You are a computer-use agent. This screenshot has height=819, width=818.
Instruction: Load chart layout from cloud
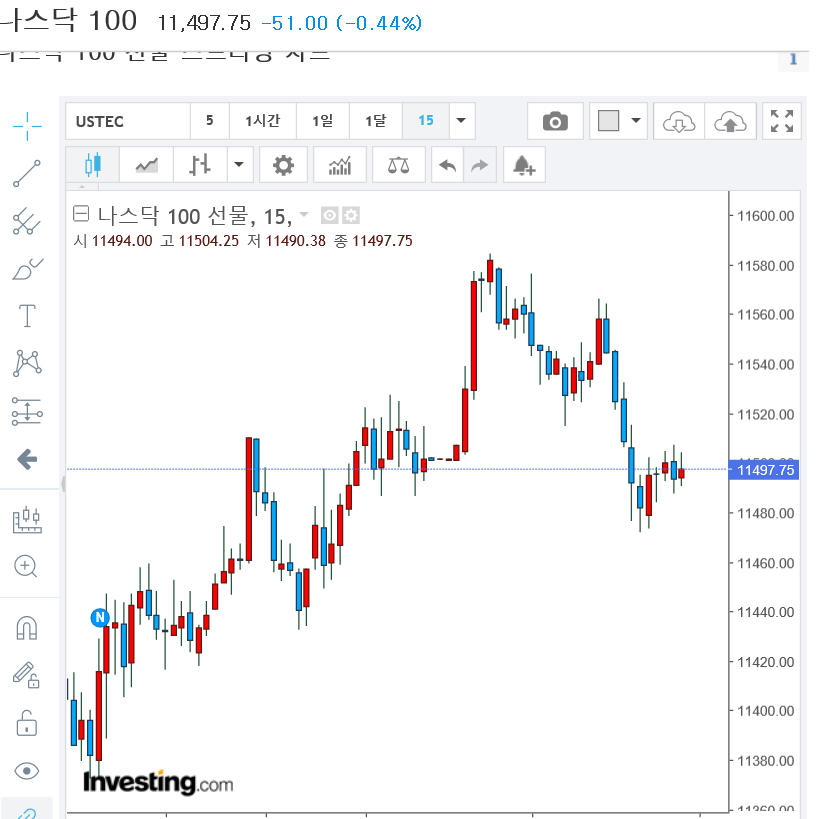click(679, 122)
